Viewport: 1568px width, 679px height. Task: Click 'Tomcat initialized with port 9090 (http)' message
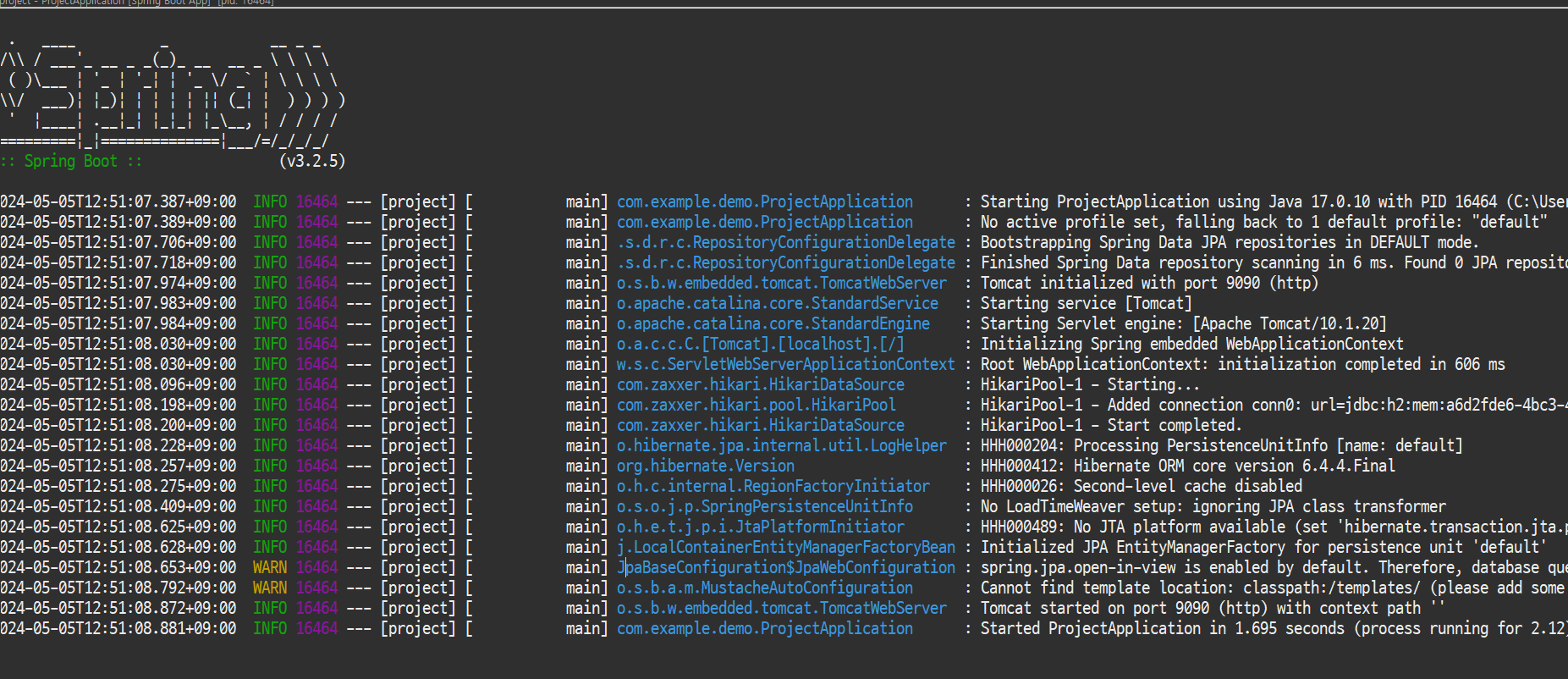tap(1149, 283)
